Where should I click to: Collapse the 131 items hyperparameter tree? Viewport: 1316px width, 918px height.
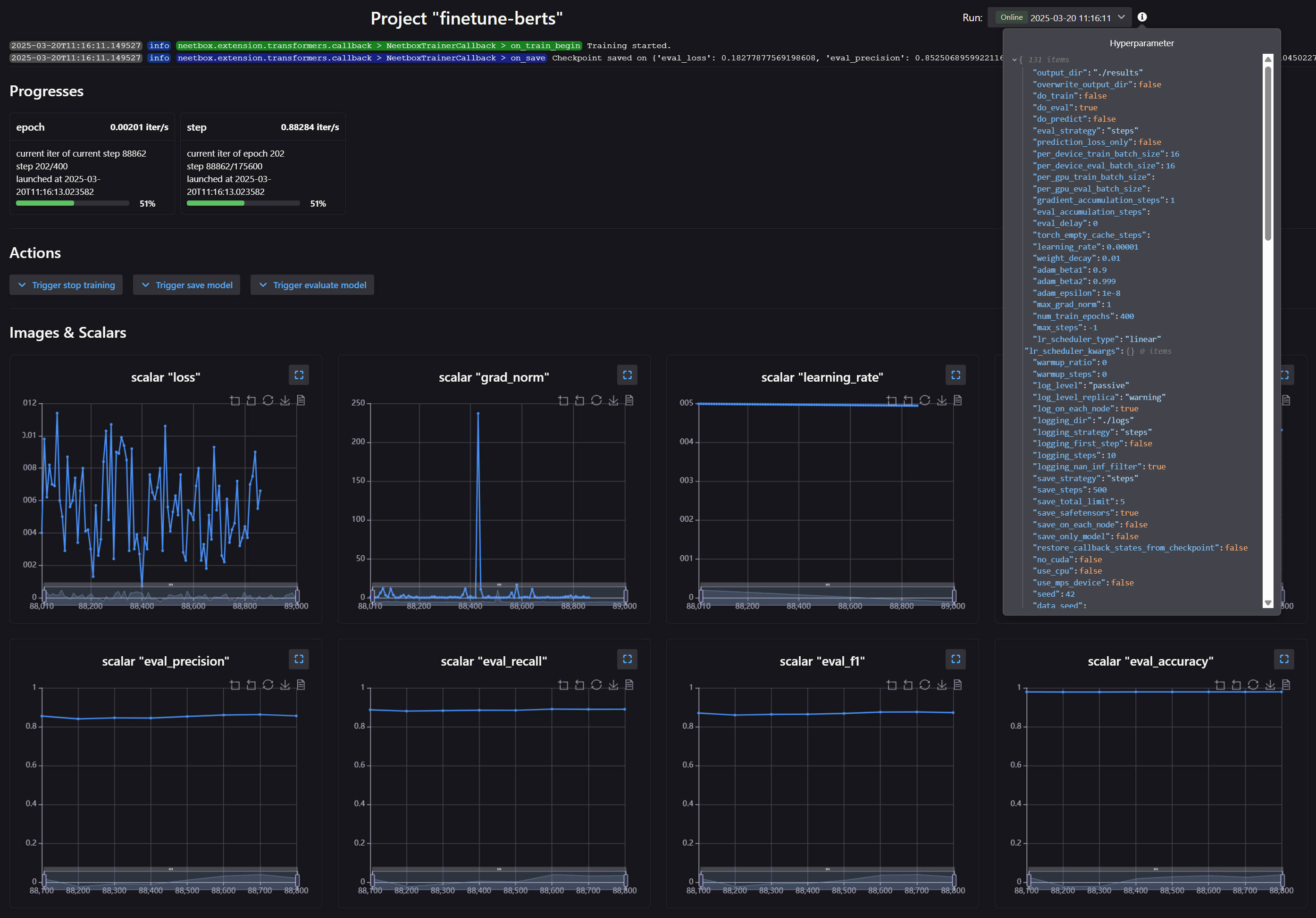click(x=1014, y=59)
